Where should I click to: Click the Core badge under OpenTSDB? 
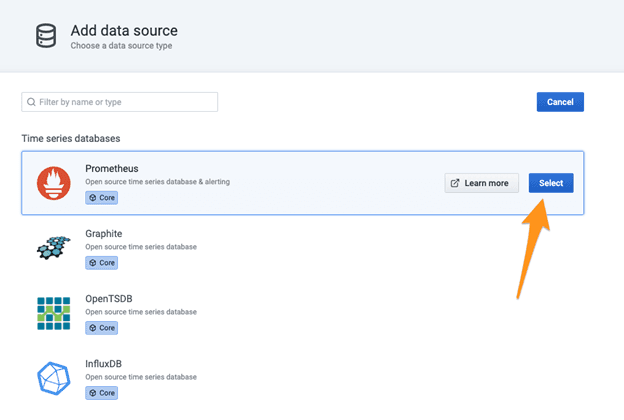pos(101,328)
